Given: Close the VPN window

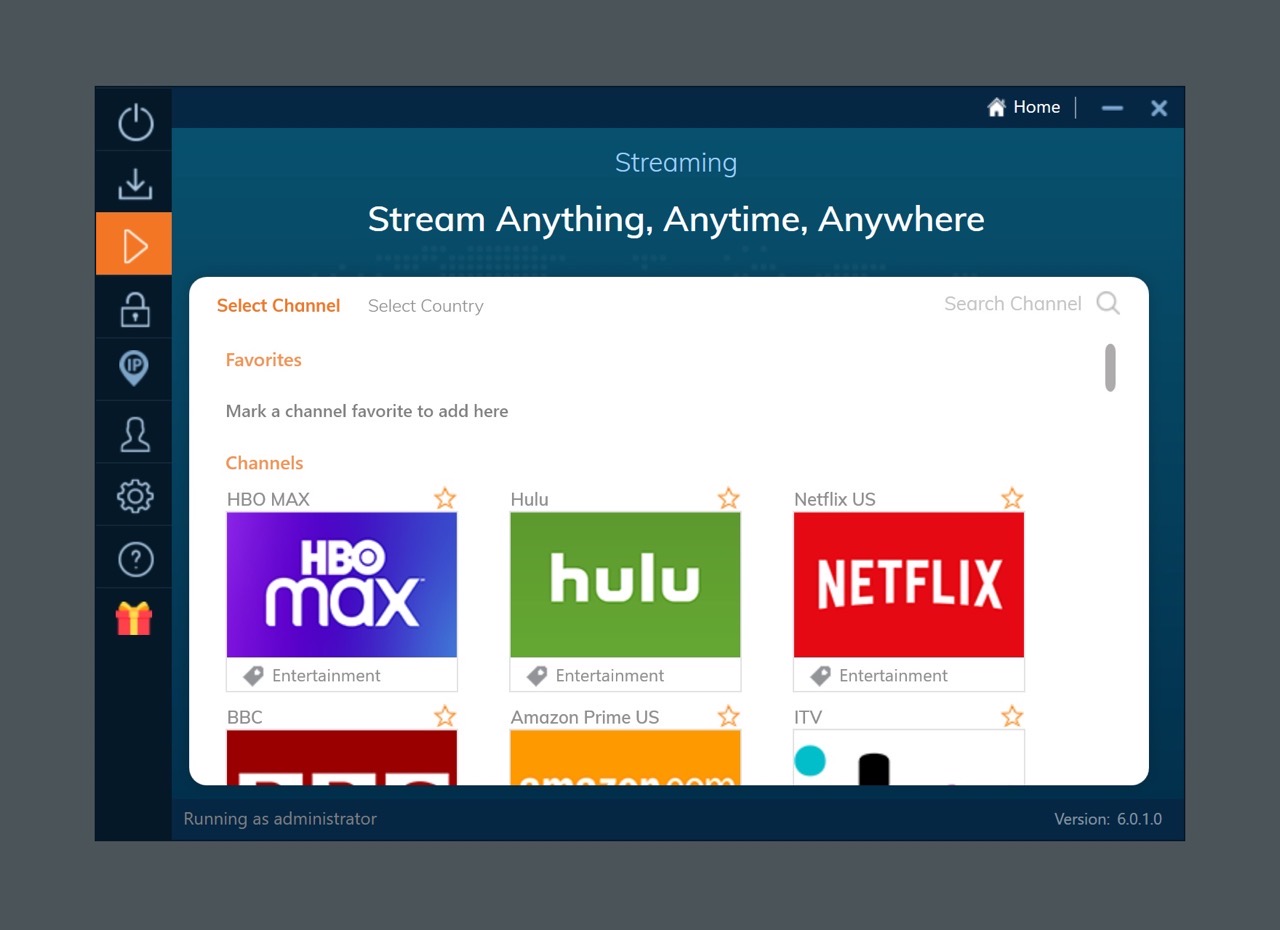Looking at the screenshot, I should tap(1159, 108).
